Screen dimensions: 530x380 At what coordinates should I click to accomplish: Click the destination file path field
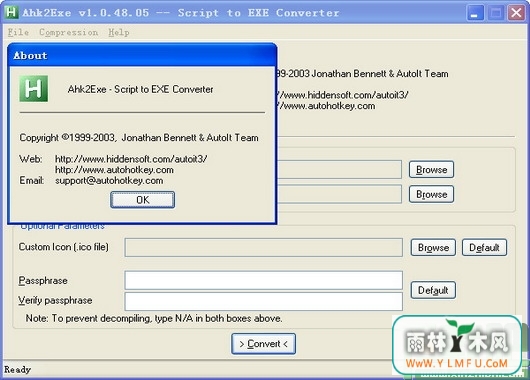point(339,194)
